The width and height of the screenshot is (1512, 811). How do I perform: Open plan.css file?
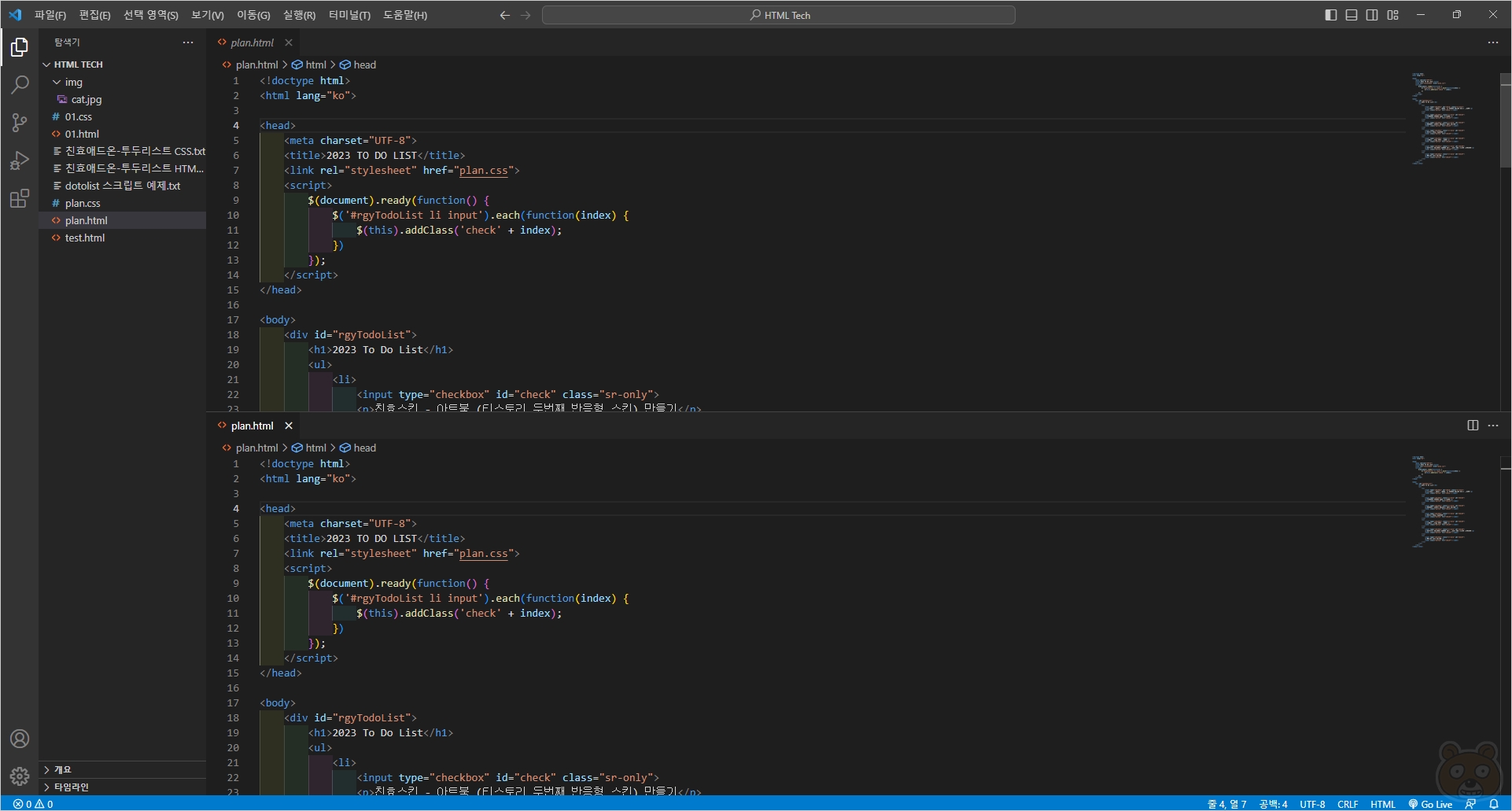124,203
